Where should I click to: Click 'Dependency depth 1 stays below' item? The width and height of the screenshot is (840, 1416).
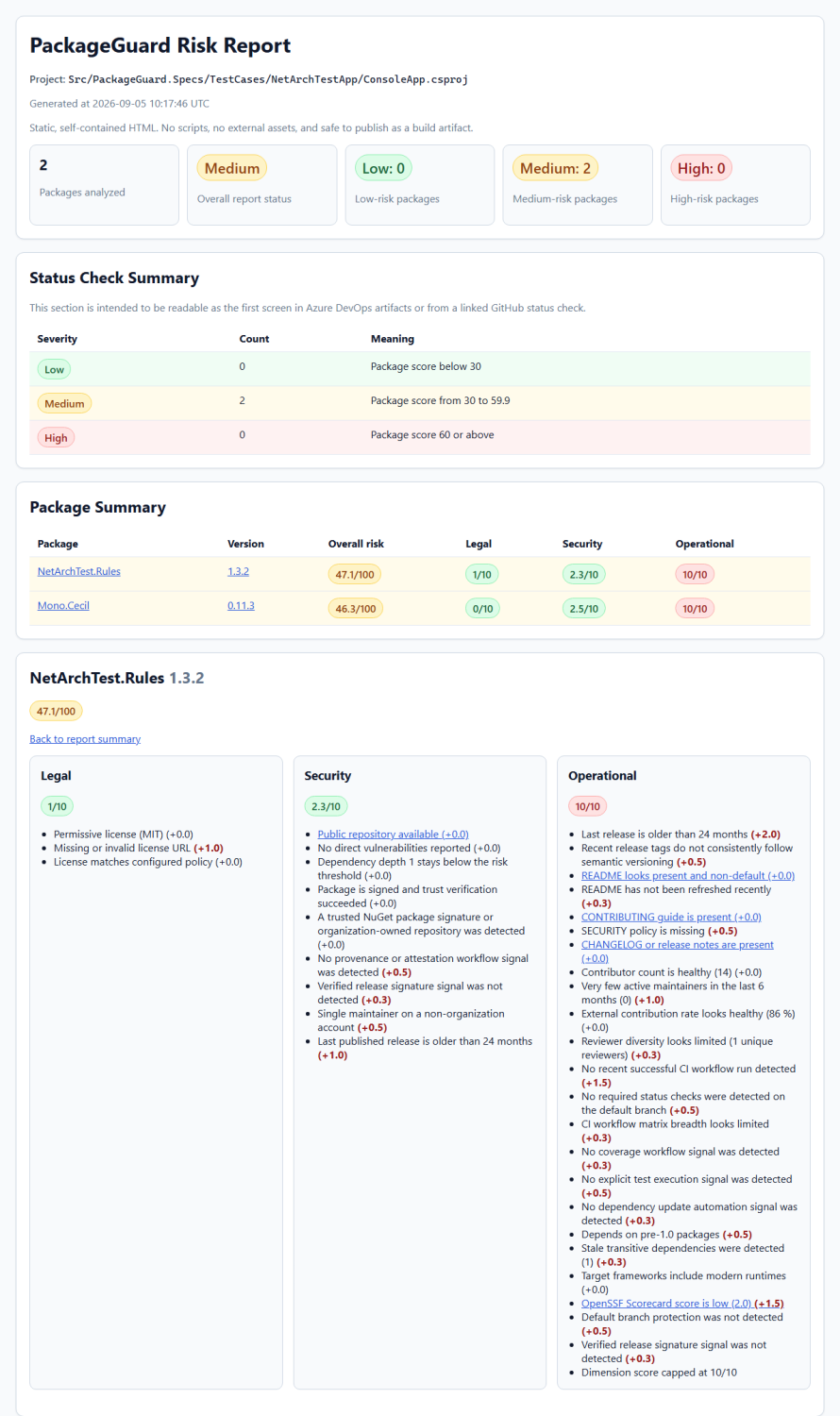pyautogui.click(x=412, y=868)
